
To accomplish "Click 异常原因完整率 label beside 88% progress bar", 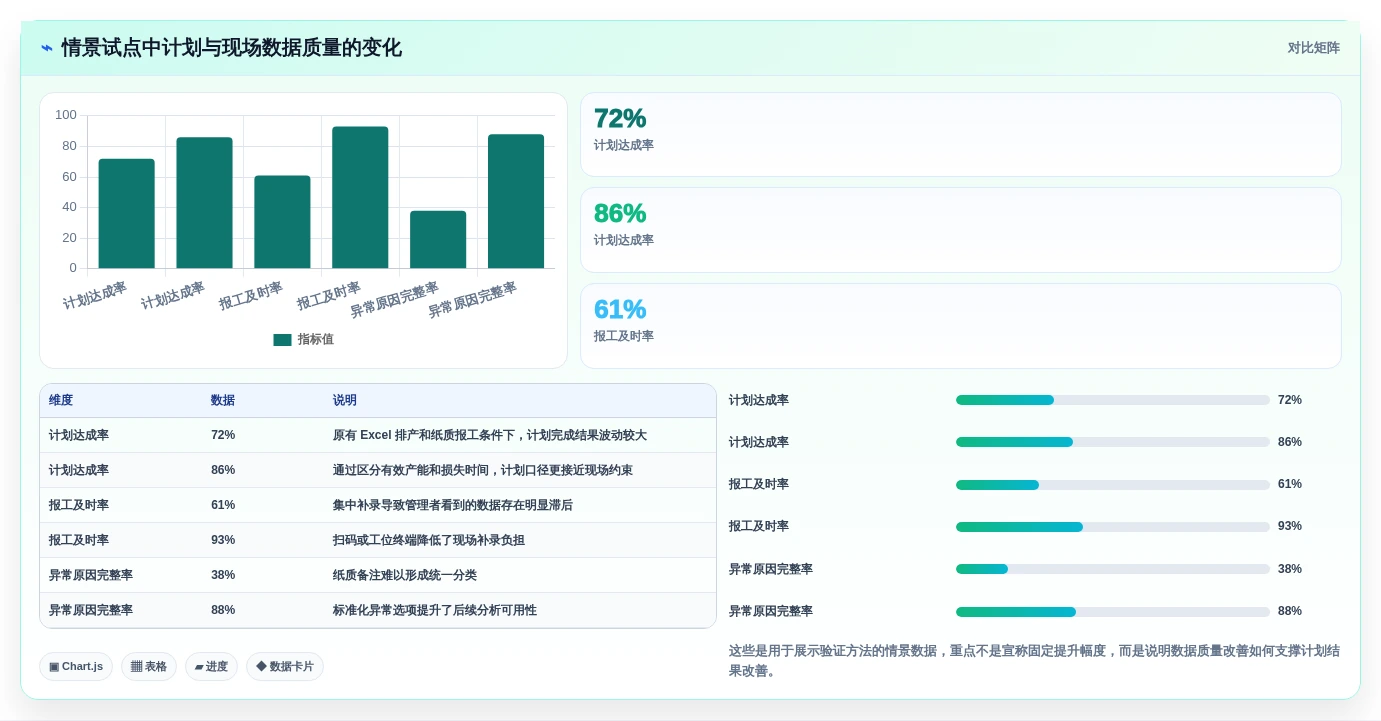I will pos(771,611).
